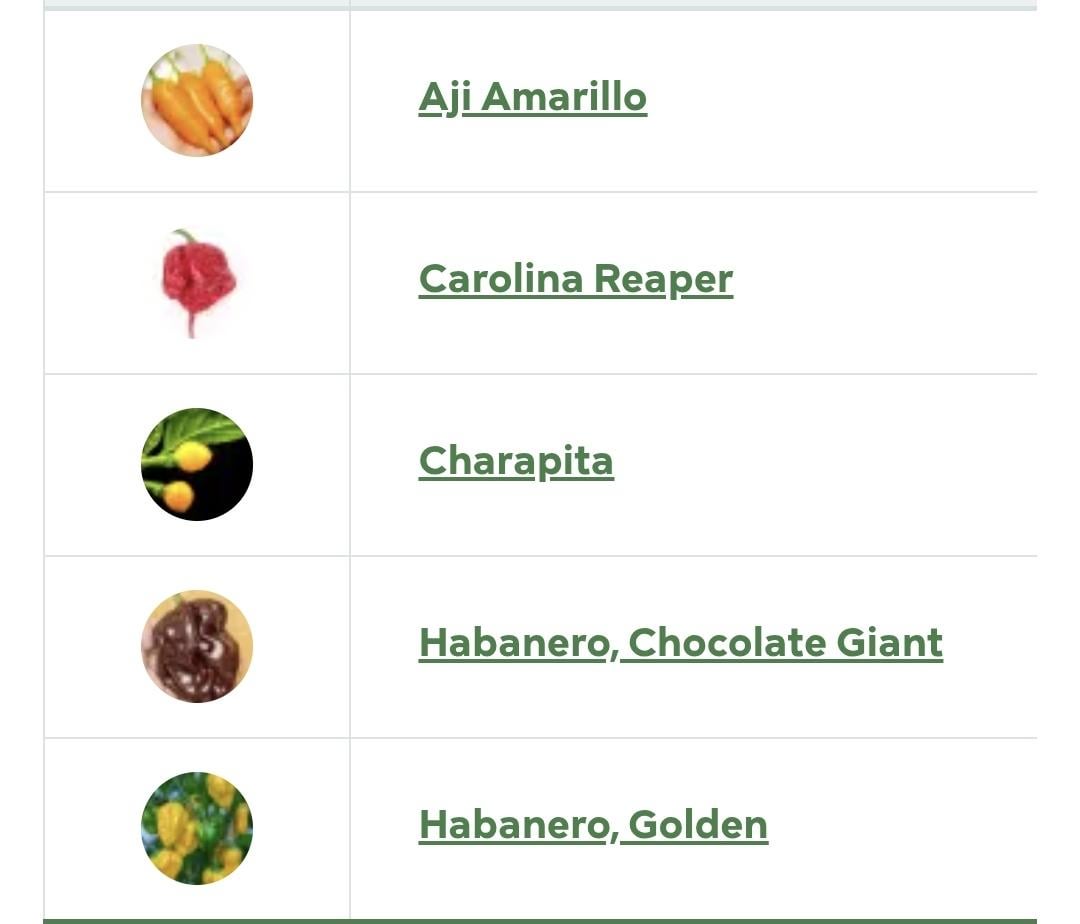
Task: Open the Aji Amarillo link
Action: tap(532, 97)
